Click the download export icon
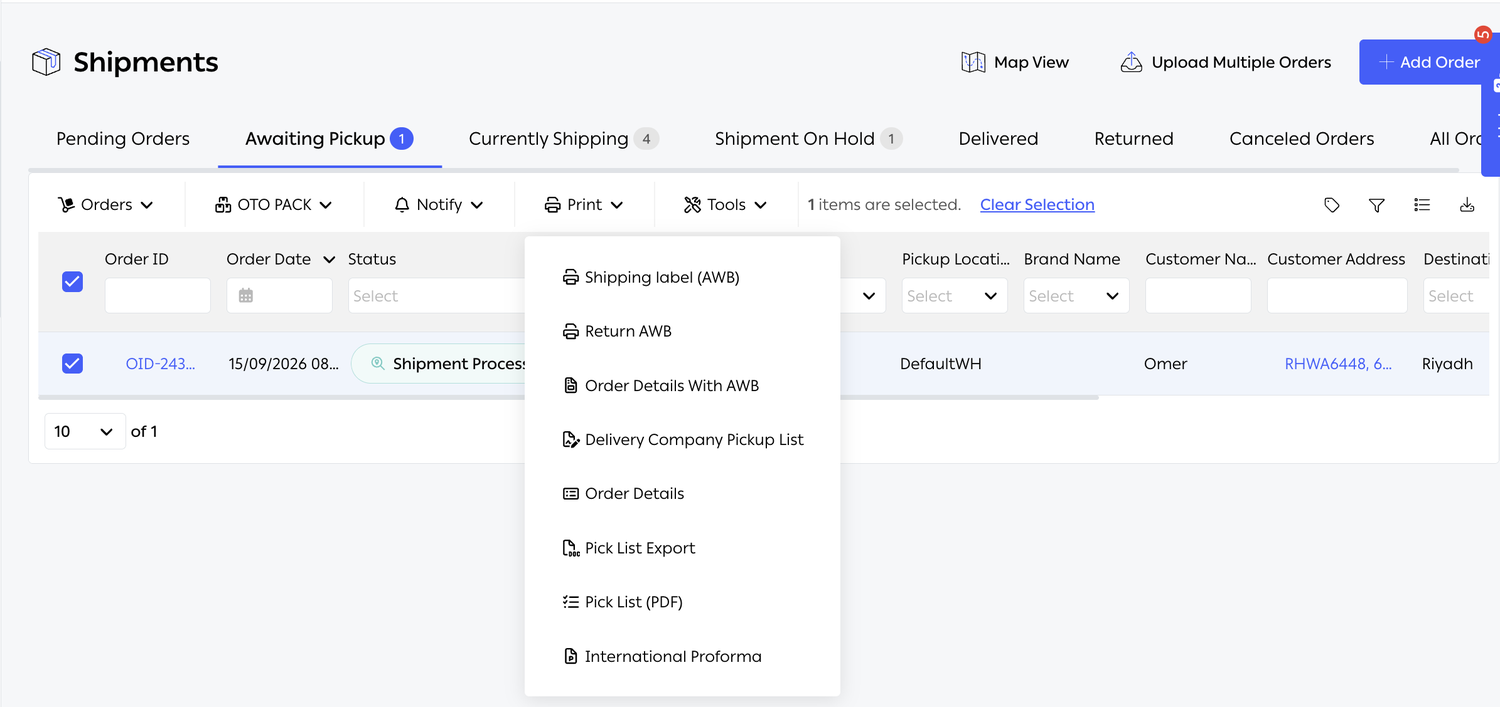 [1467, 205]
